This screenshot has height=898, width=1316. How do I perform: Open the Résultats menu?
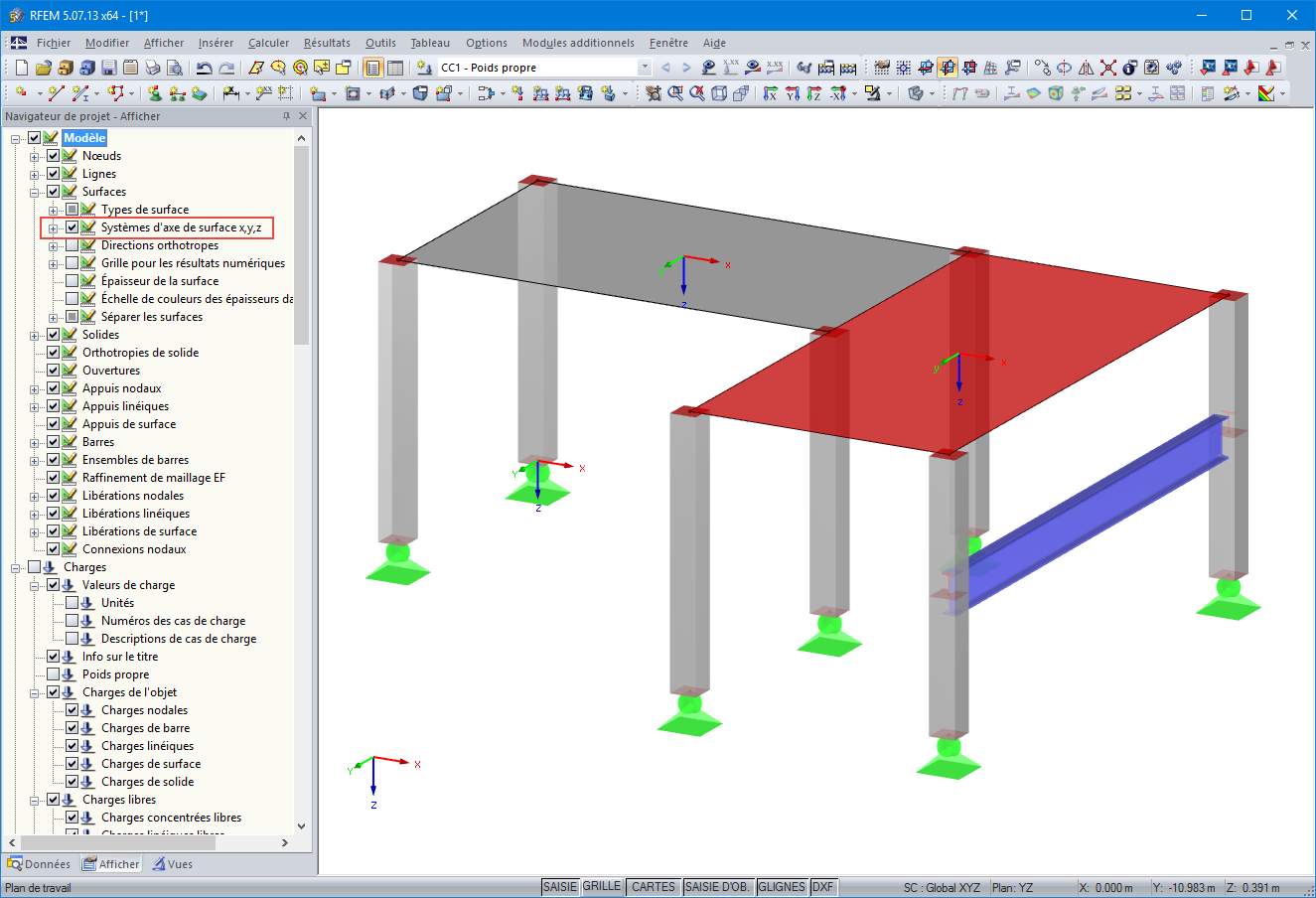click(327, 43)
